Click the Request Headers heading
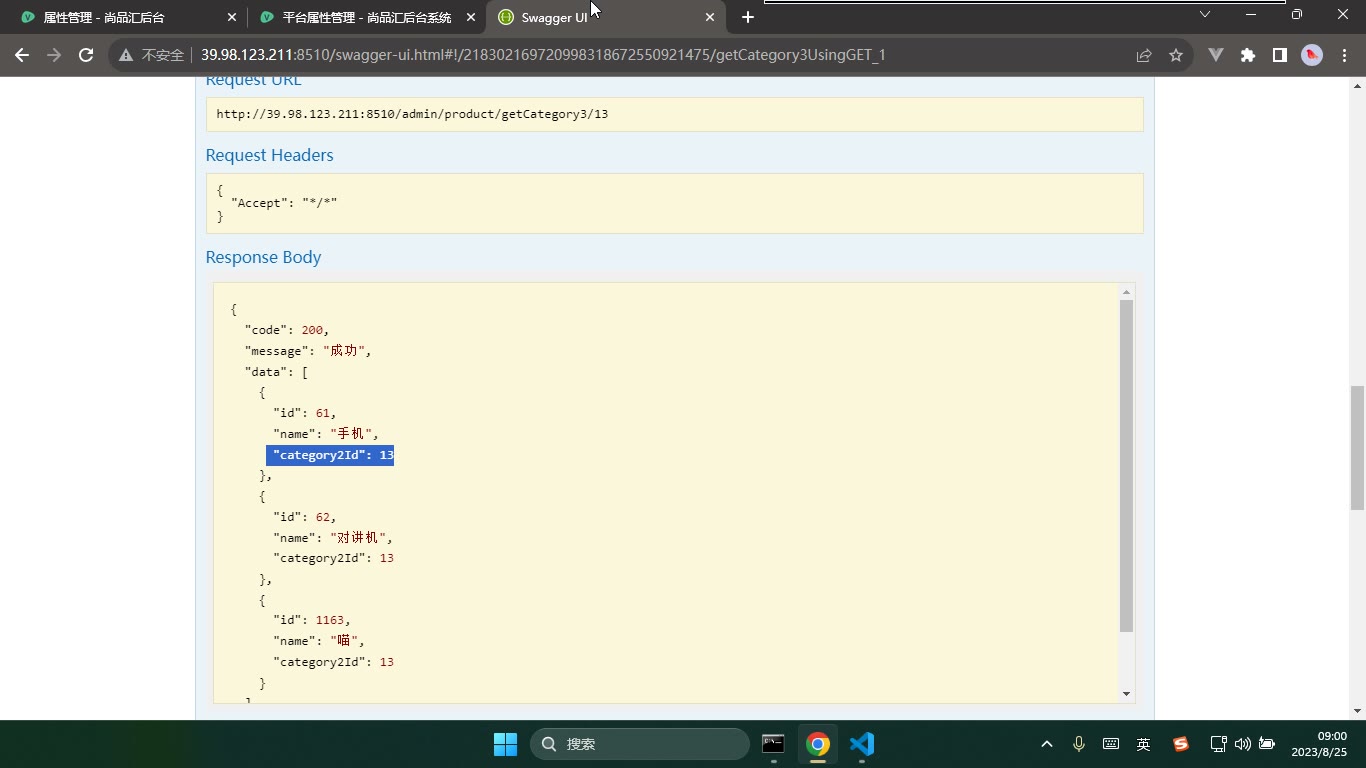The height and width of the screenshot is (768, 1366). point(269,155)
